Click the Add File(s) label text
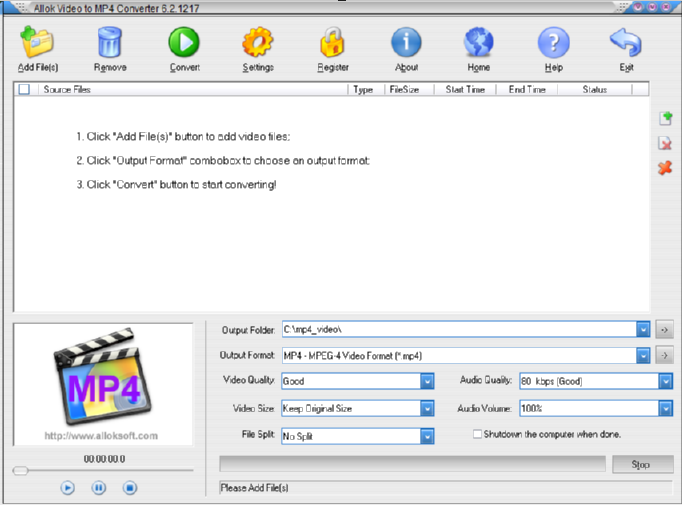This screenshot has width=682, height=505. [x=38, y=67]
